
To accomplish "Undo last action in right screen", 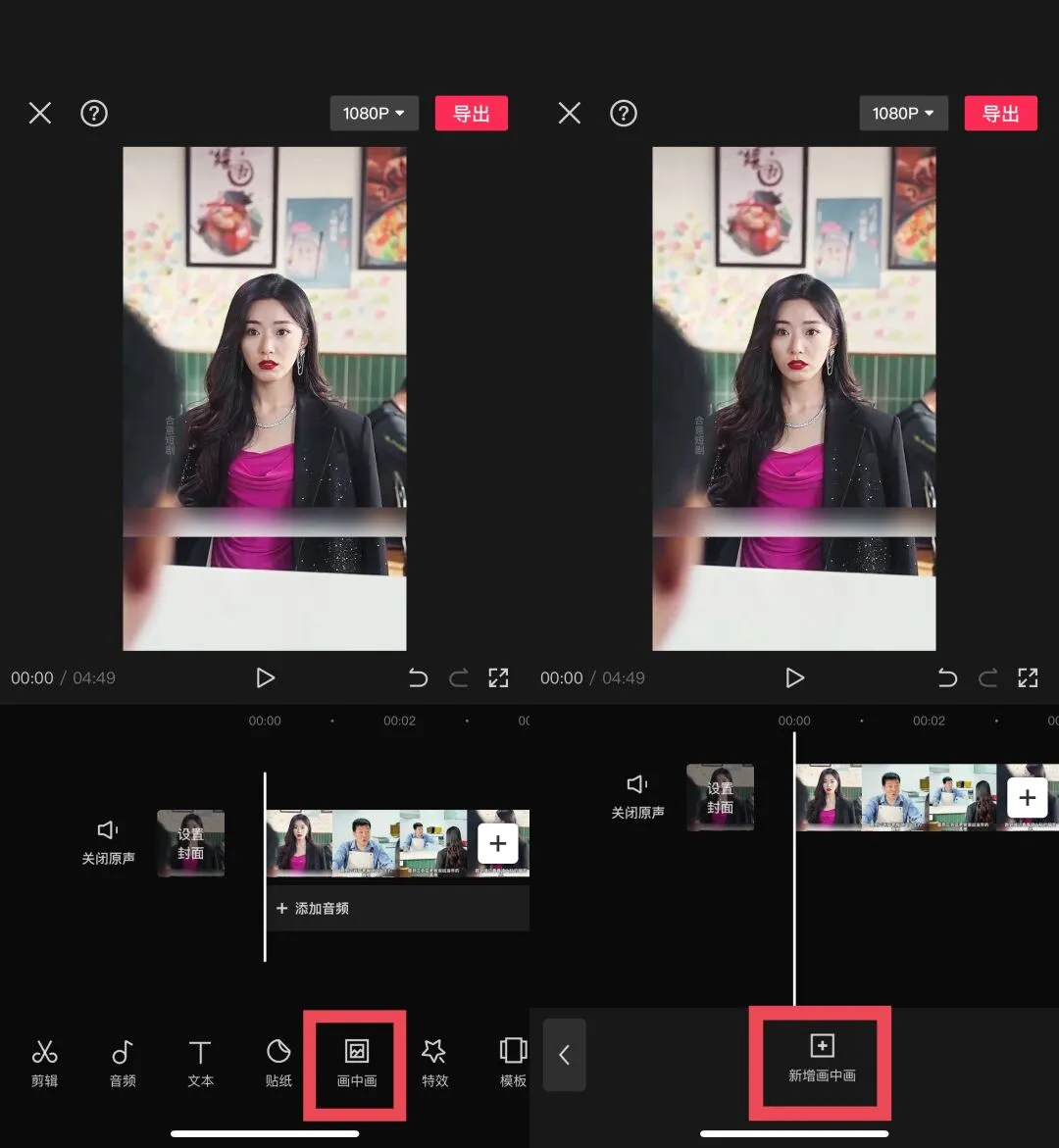I will tap(947, 678).
